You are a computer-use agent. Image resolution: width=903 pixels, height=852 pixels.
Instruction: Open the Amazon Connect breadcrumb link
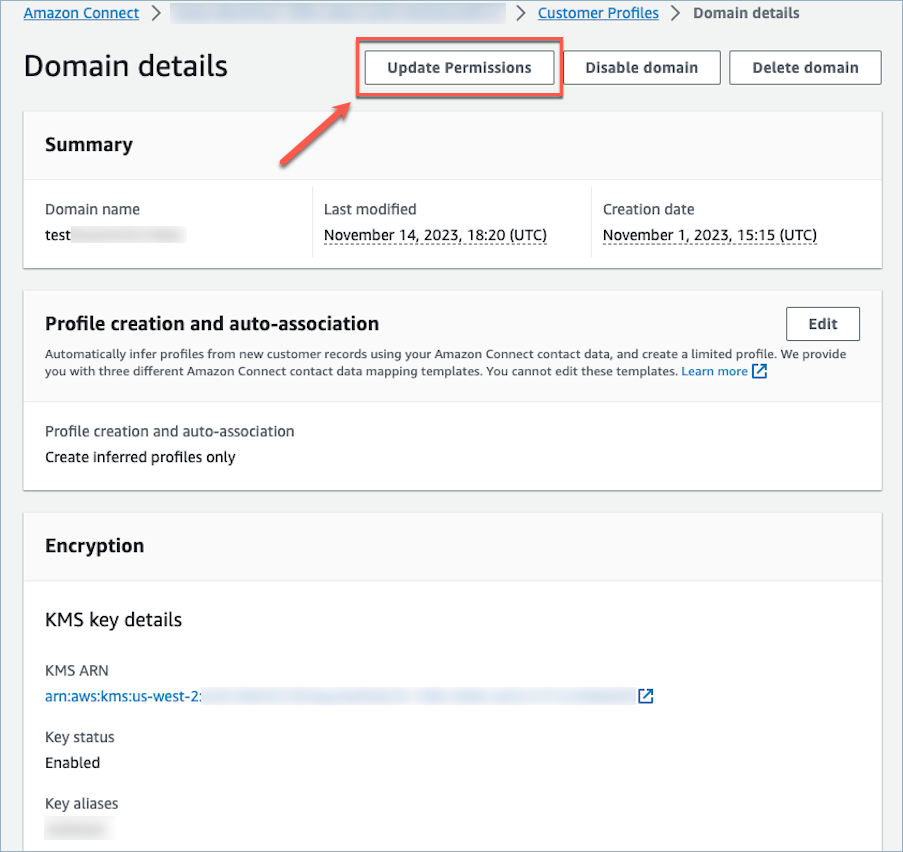point(80,13)
